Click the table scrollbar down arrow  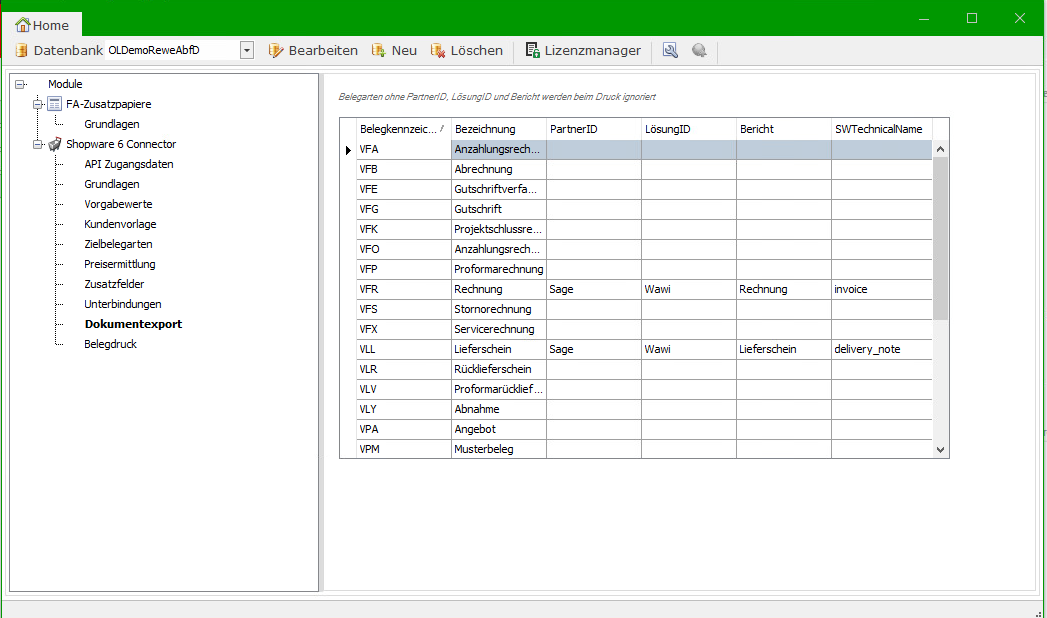pyautogui.click(x=940, y=450)
